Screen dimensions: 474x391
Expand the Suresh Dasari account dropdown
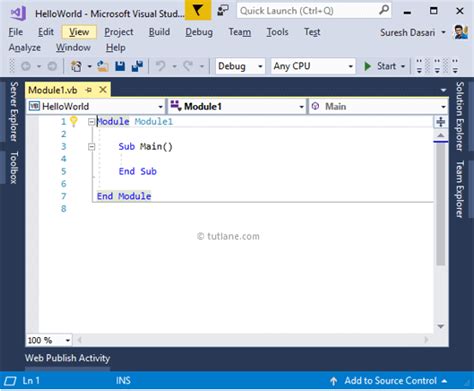[443, 32]
